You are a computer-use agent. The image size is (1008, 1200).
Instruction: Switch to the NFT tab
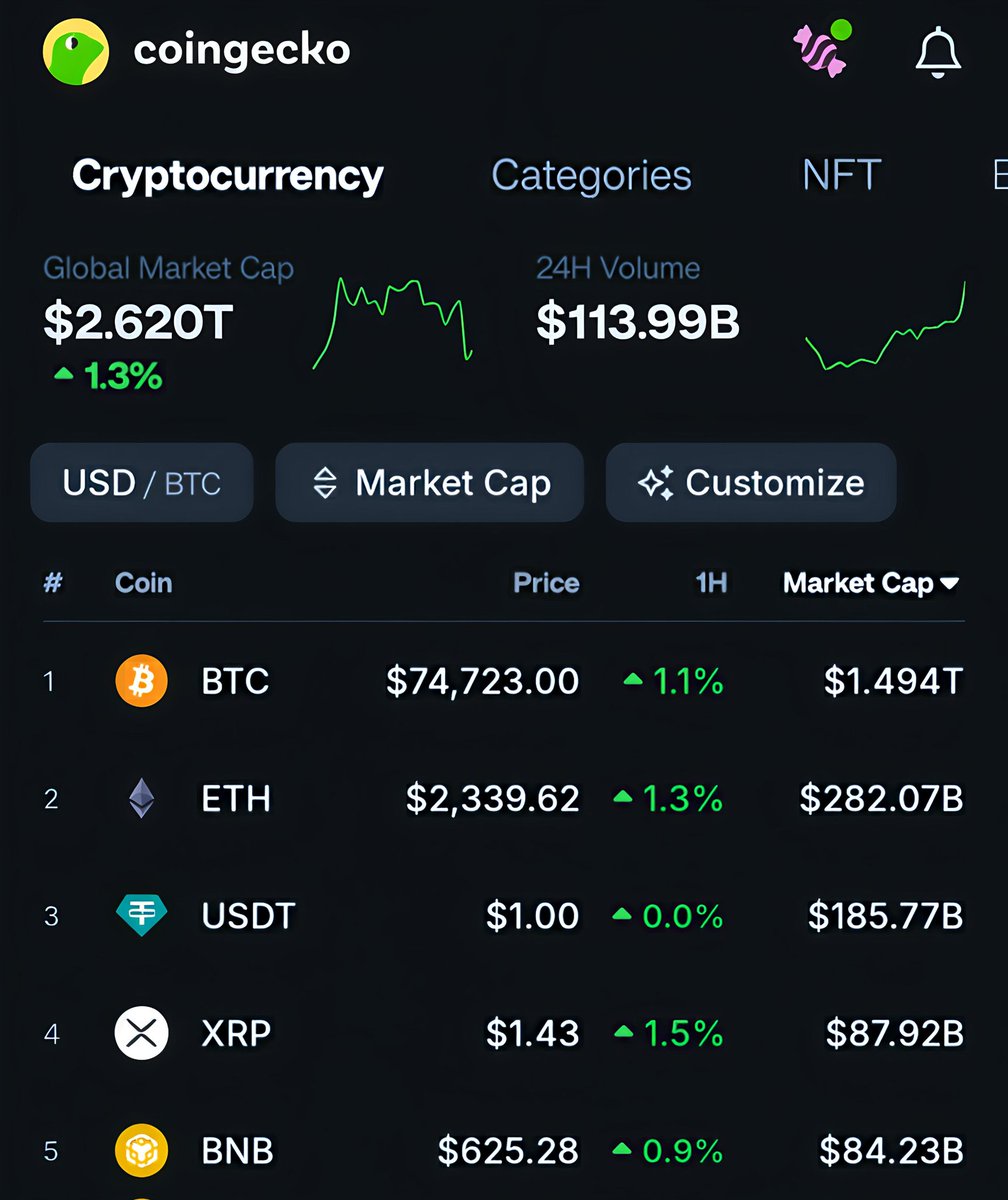(841, 176)
